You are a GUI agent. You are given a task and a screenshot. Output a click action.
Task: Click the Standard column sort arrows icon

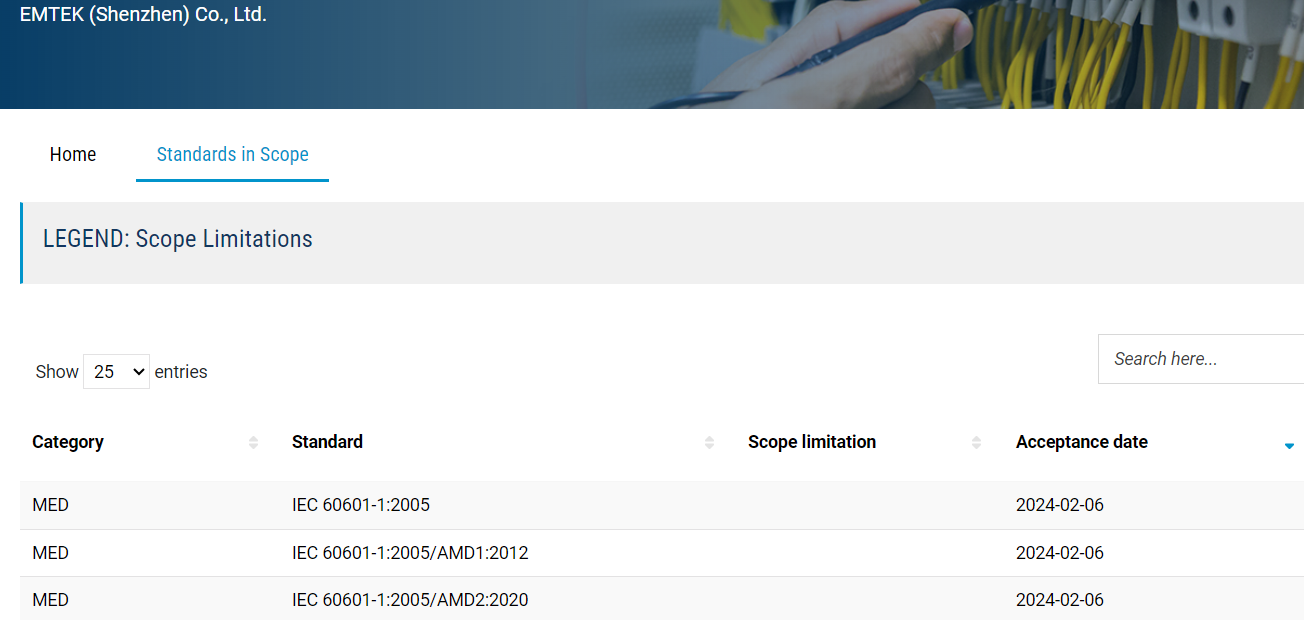tap(709, 442)
